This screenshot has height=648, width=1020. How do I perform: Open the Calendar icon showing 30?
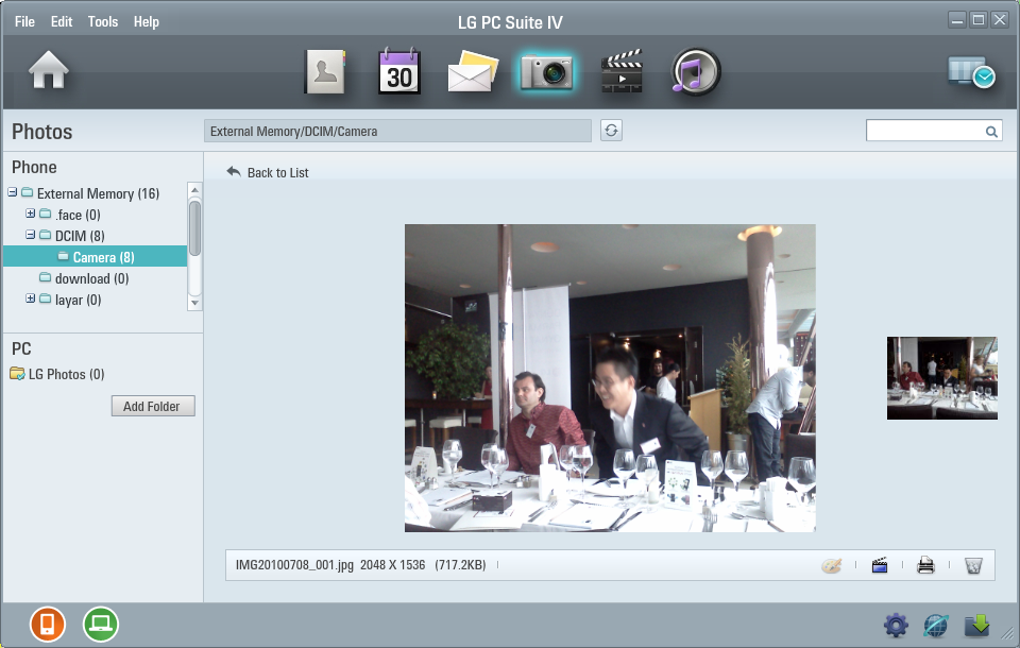pyautogui.click(x=399, y=71)
